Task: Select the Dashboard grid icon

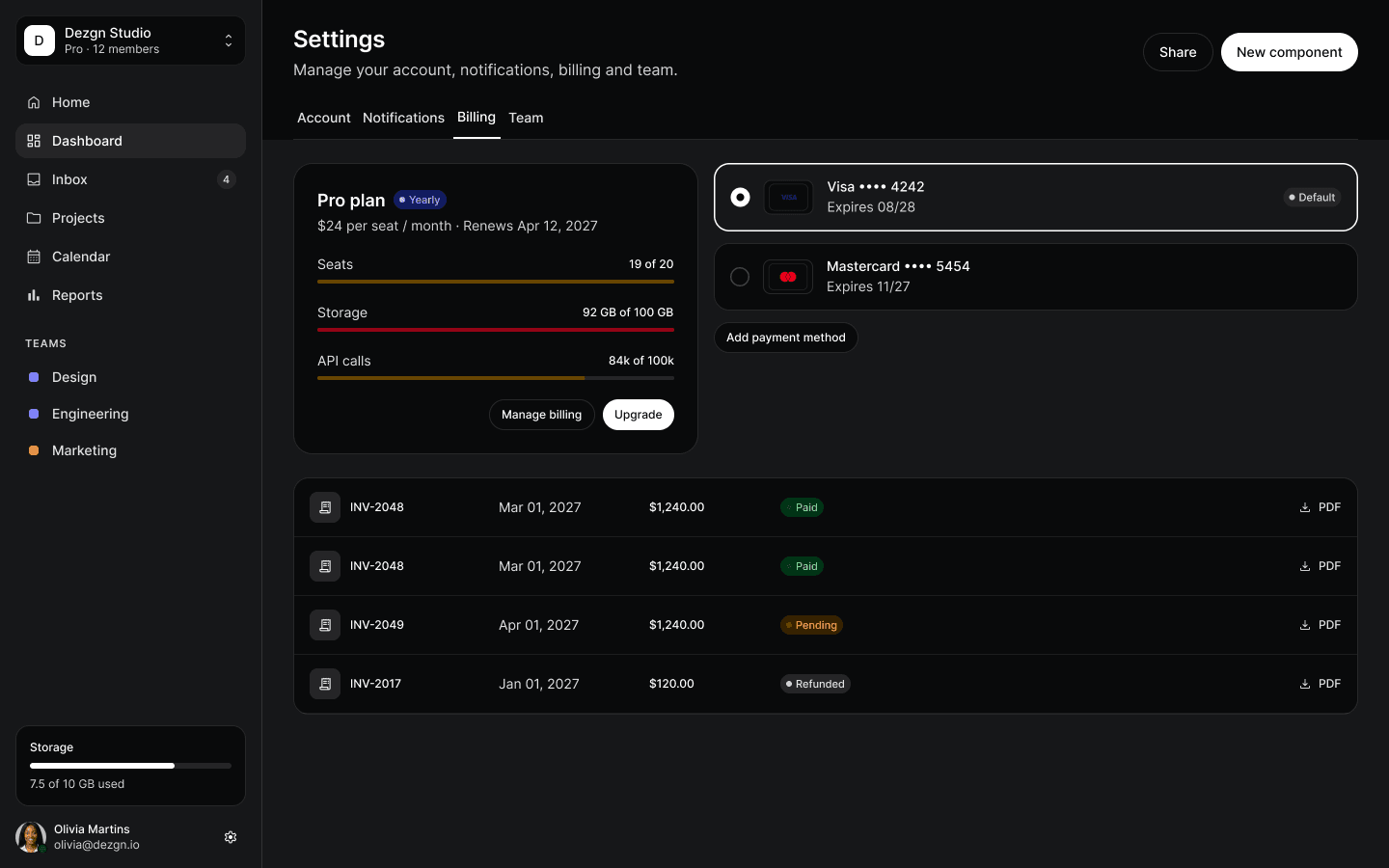Action: tap(34, 141)
